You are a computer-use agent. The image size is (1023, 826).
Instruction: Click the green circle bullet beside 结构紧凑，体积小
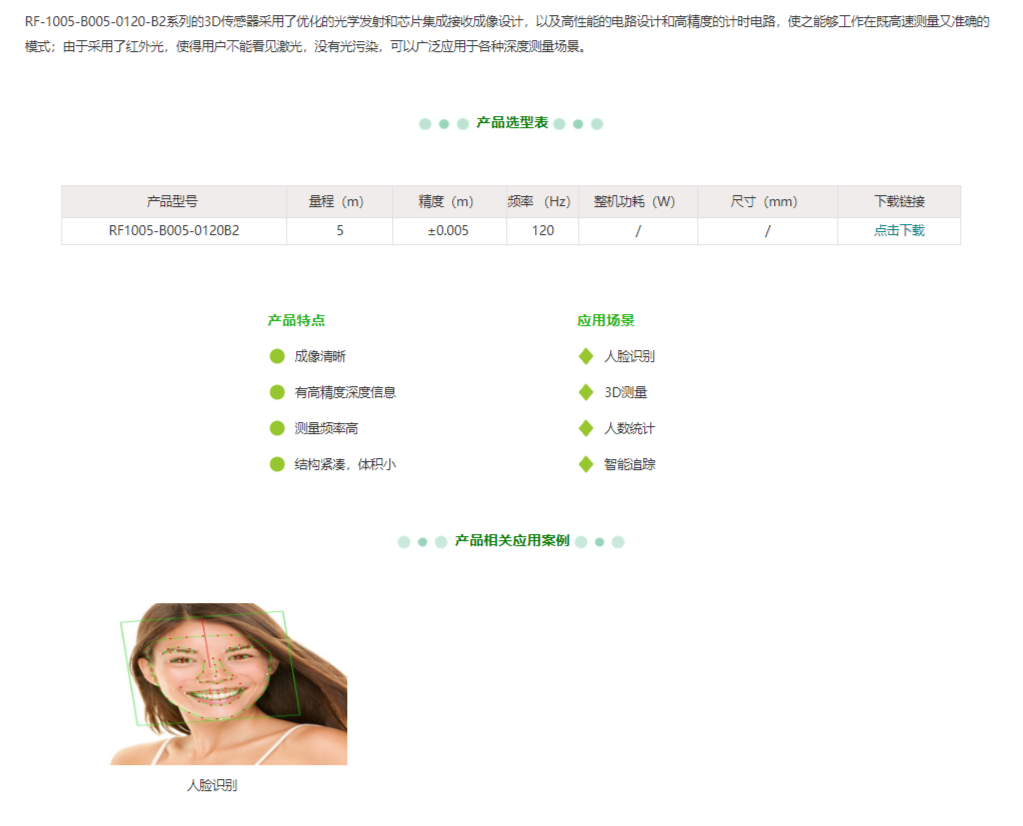coord(277,464)
